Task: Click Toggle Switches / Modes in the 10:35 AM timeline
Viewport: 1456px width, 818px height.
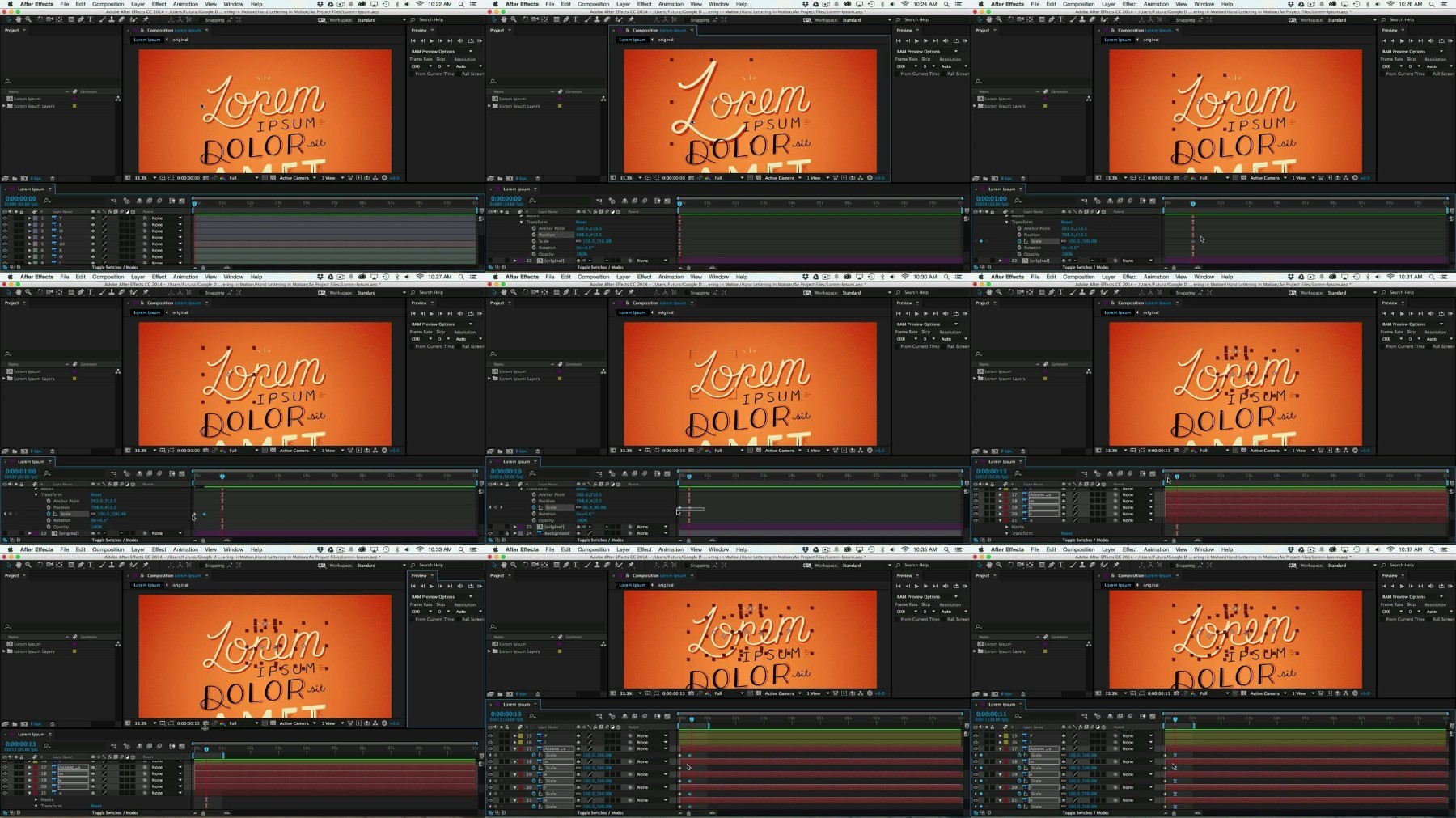Action: tap(600, 812)
